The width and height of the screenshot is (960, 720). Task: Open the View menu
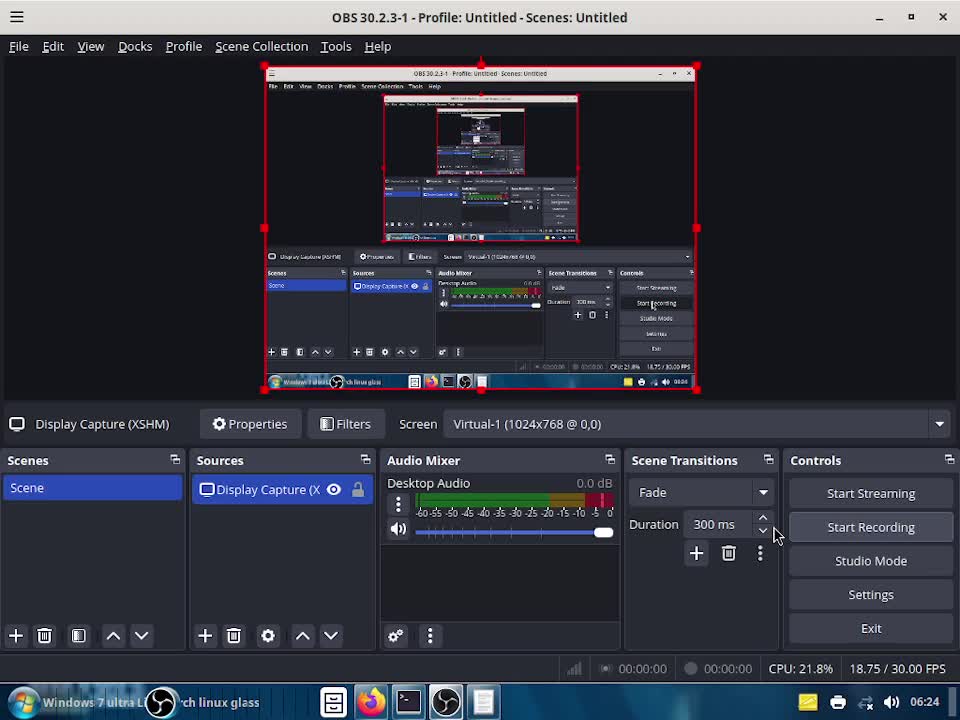coord(91,47)
